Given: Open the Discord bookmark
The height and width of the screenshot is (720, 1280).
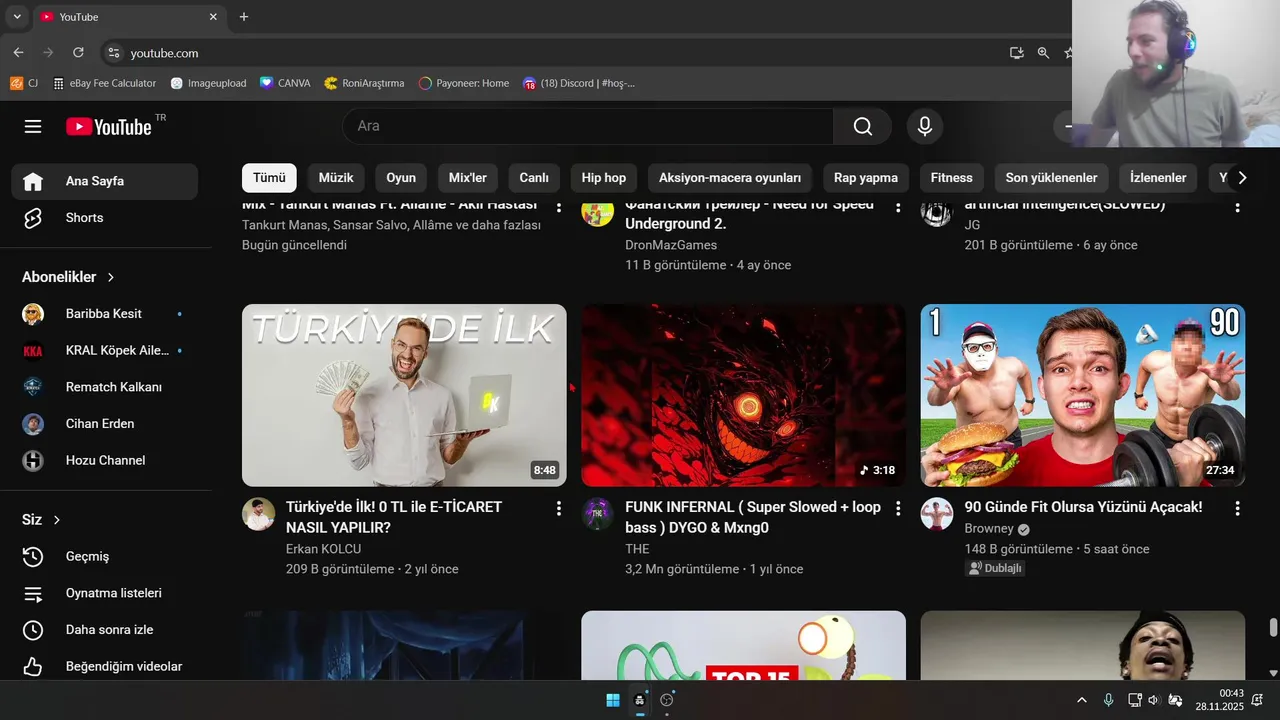Looking at the screenshot, I should click(x=579, y=83).
